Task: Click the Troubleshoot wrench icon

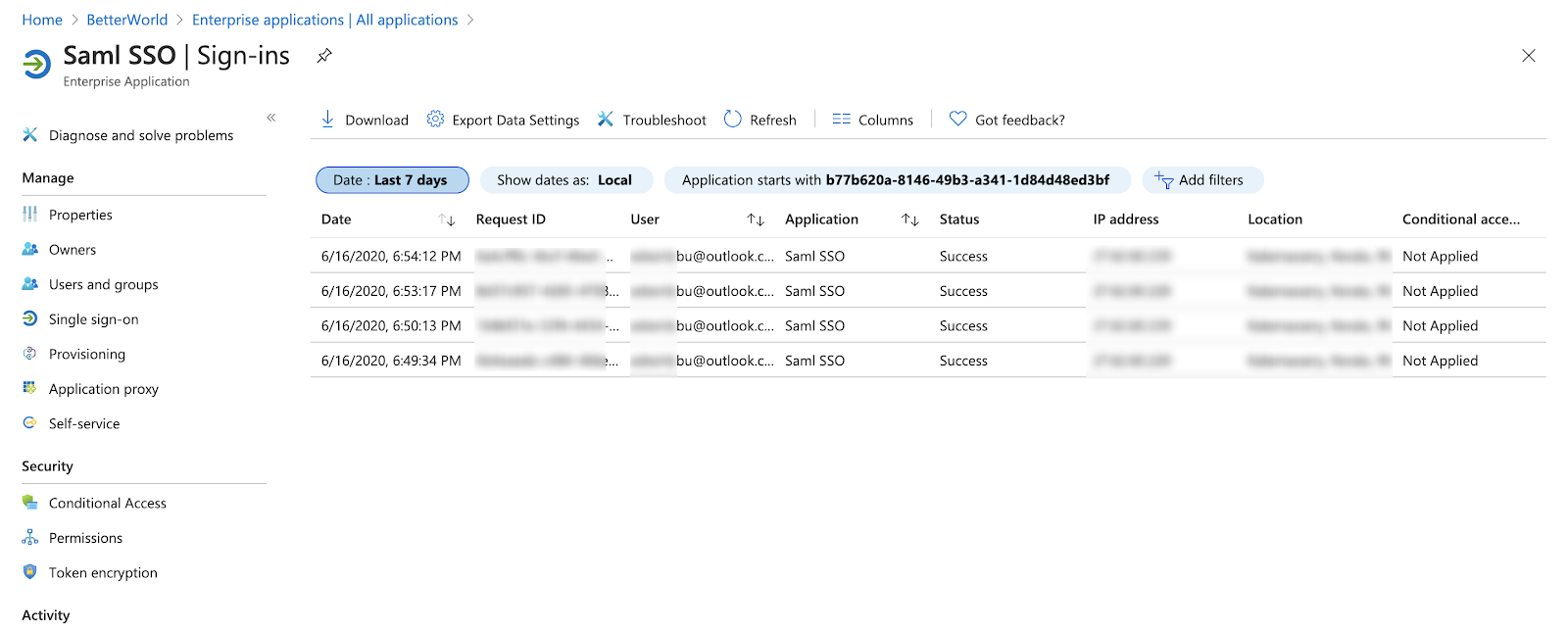Action: coord(606,120)
